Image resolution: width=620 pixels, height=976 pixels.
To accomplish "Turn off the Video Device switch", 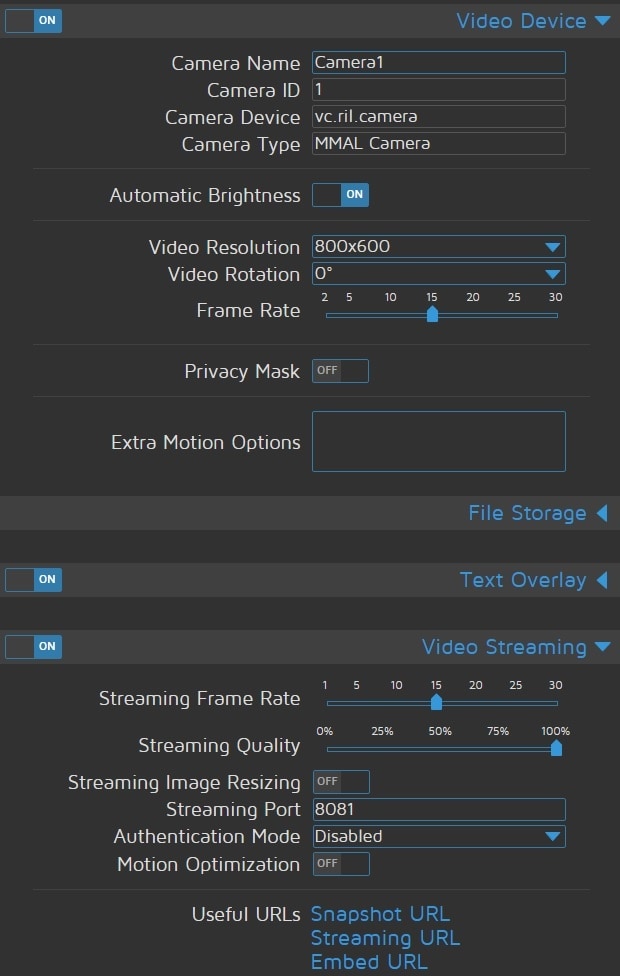I will coord(34,20).
